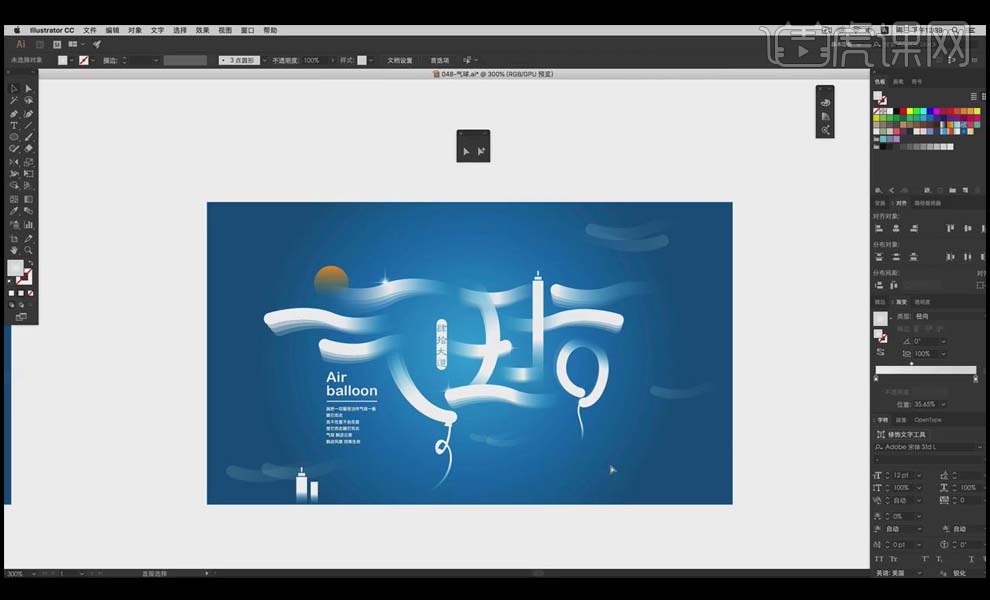Open the change screen mode button
Viewport: 990px width, 600px height.
(x=21, y=317)
